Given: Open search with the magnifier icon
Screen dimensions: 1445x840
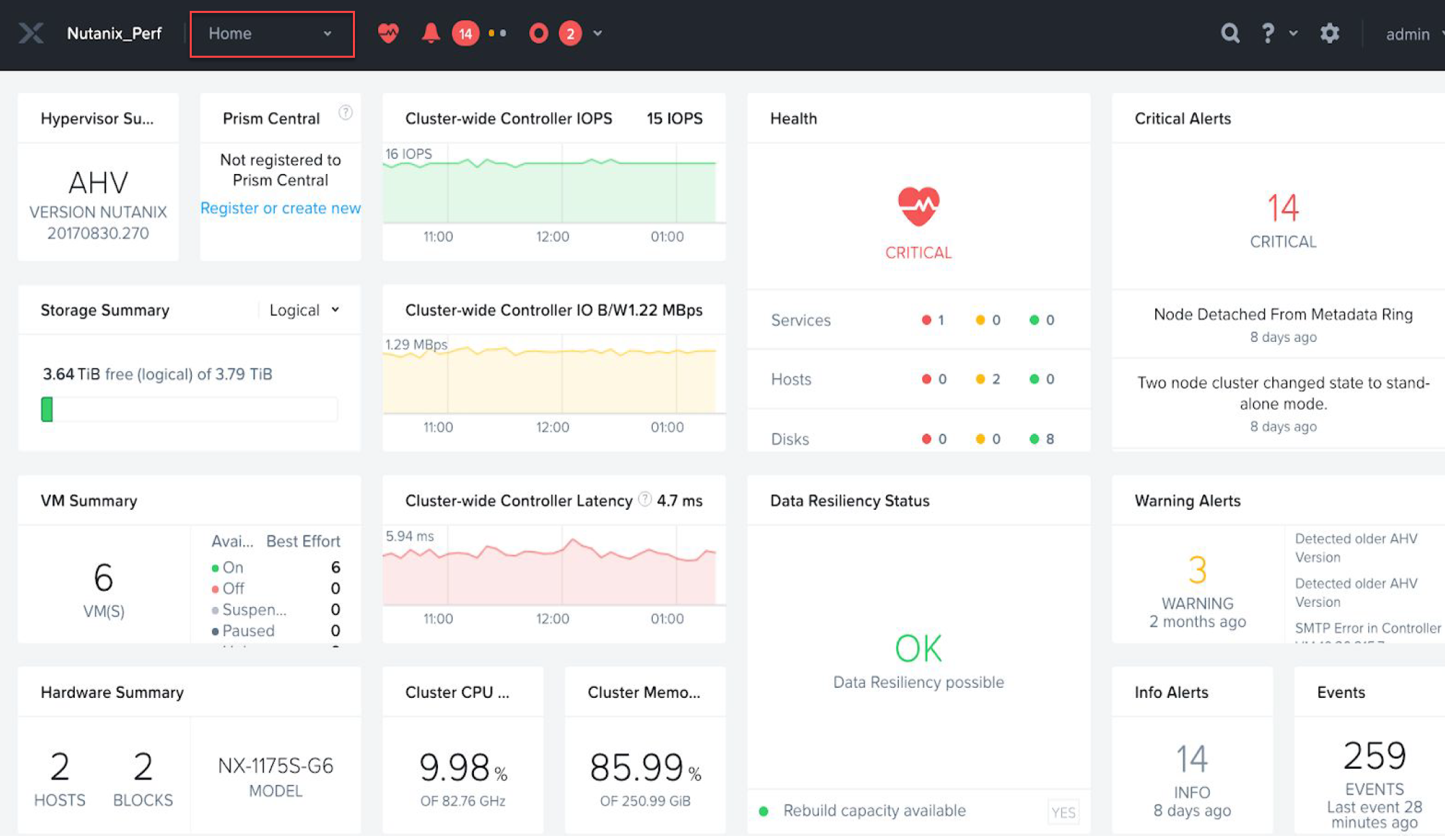Looking at the screenshot, I should [x=1229, y=33].
